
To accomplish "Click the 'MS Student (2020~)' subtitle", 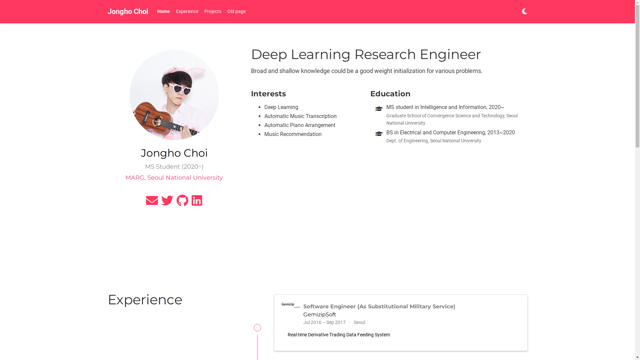I will [x=174, y=167].
